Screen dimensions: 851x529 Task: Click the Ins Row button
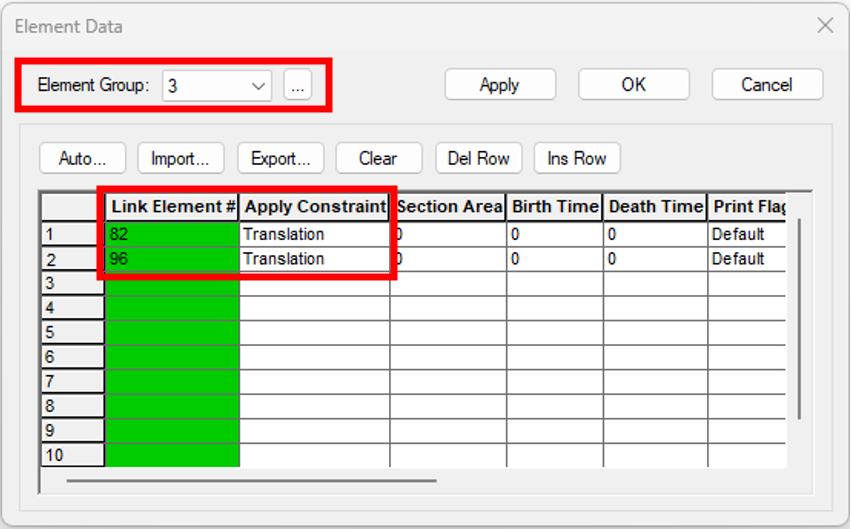pyautogui.click(x=576, y=158)
